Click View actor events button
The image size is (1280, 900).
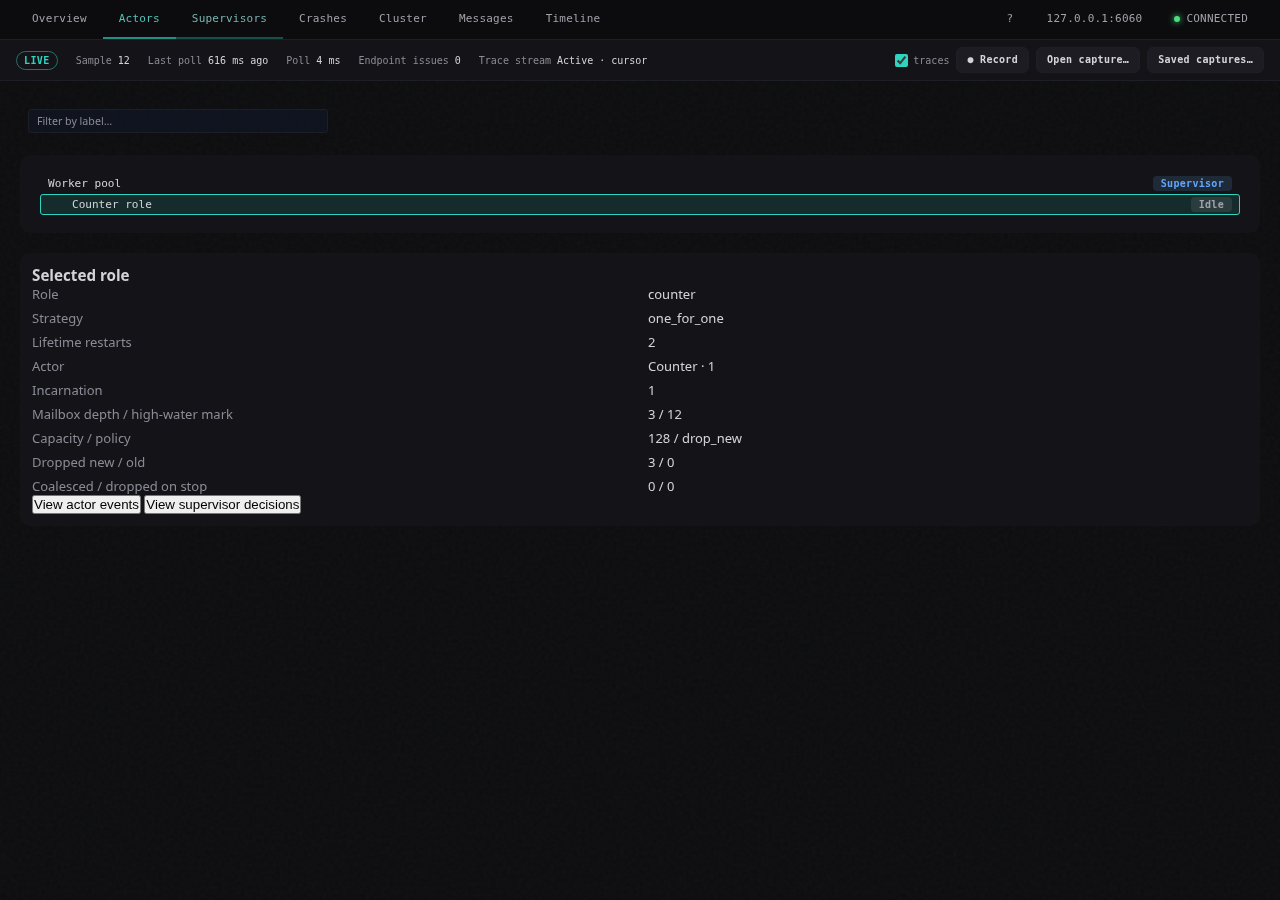coord(86,505)
